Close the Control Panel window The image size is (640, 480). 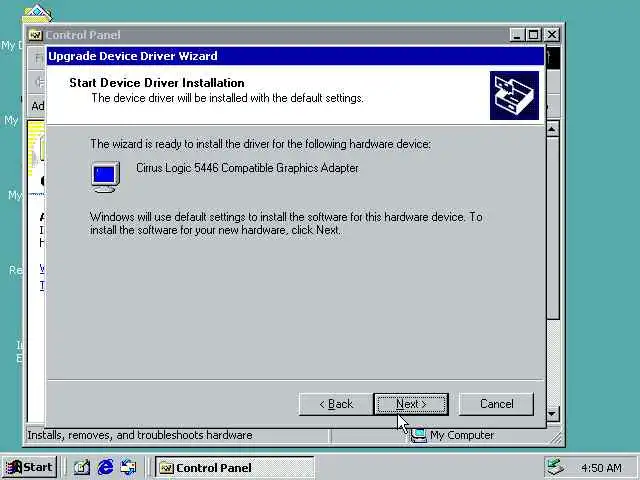[x=551, y=35]
